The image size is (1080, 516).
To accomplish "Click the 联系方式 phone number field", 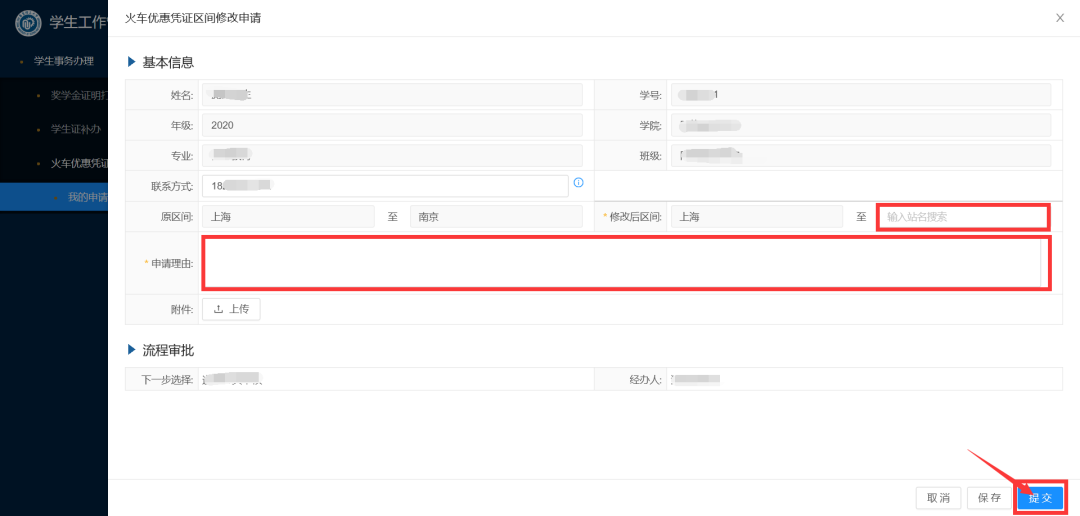I will 385,186.
